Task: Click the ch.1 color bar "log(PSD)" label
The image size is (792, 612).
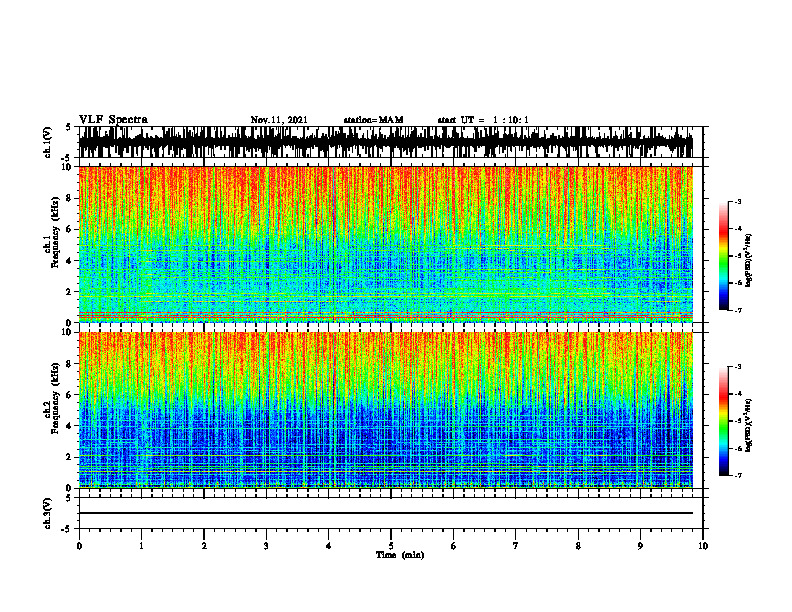Action: point(749,261)
